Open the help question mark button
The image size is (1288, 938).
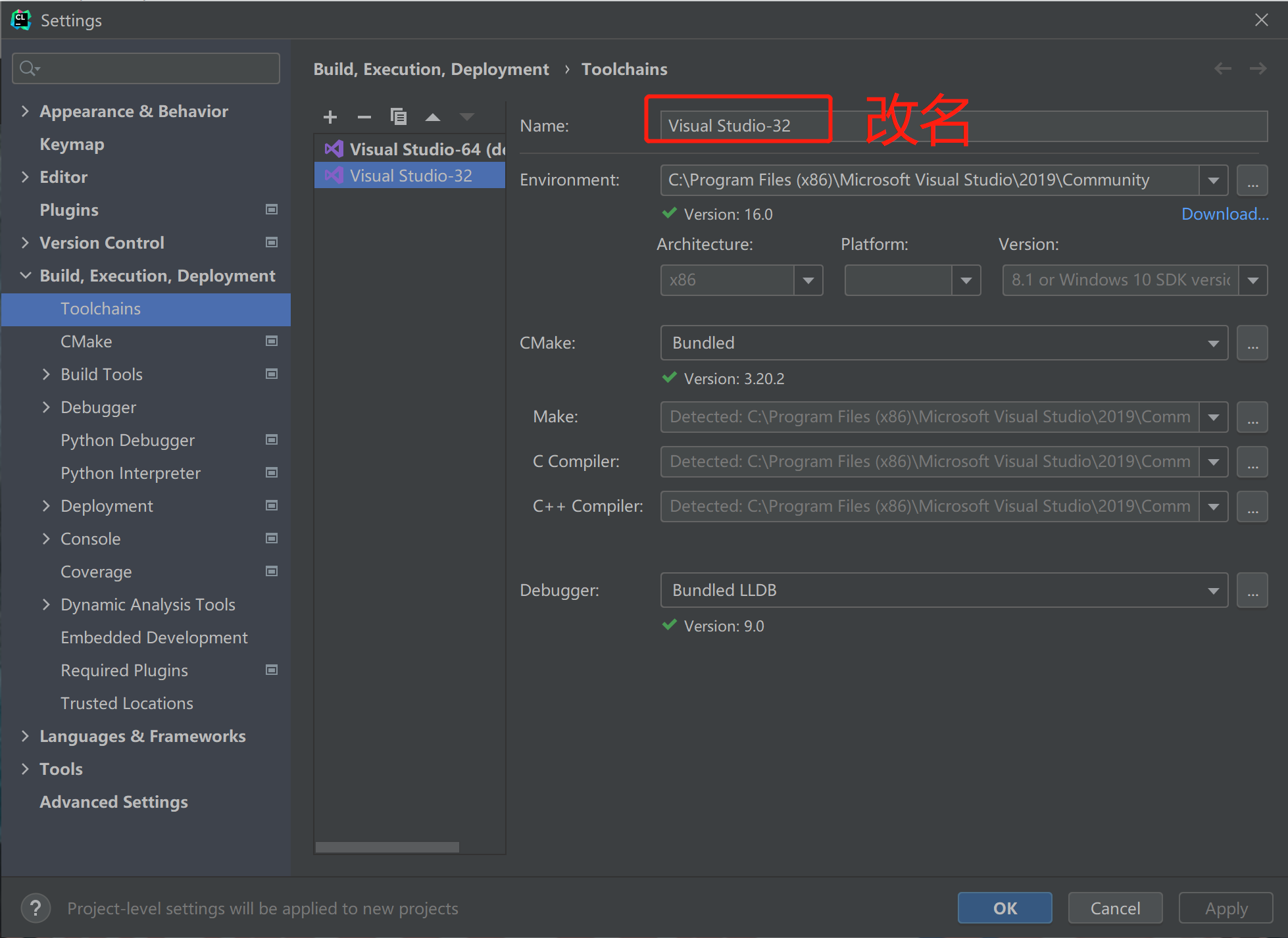point(36,908)
